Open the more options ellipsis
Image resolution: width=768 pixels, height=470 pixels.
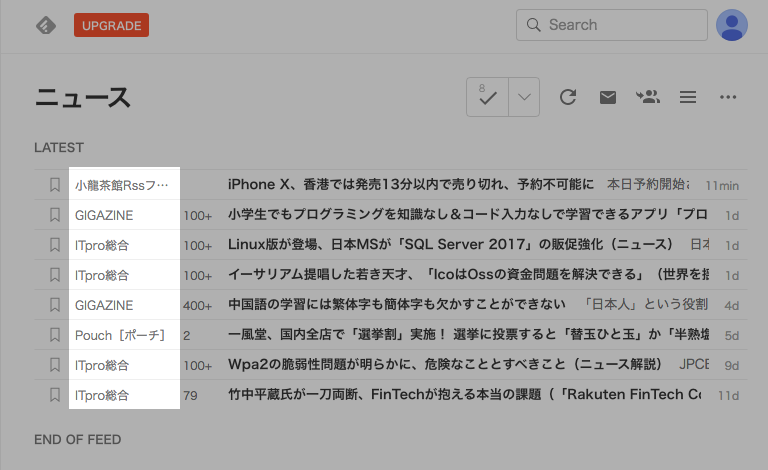(x=728, y=97)
